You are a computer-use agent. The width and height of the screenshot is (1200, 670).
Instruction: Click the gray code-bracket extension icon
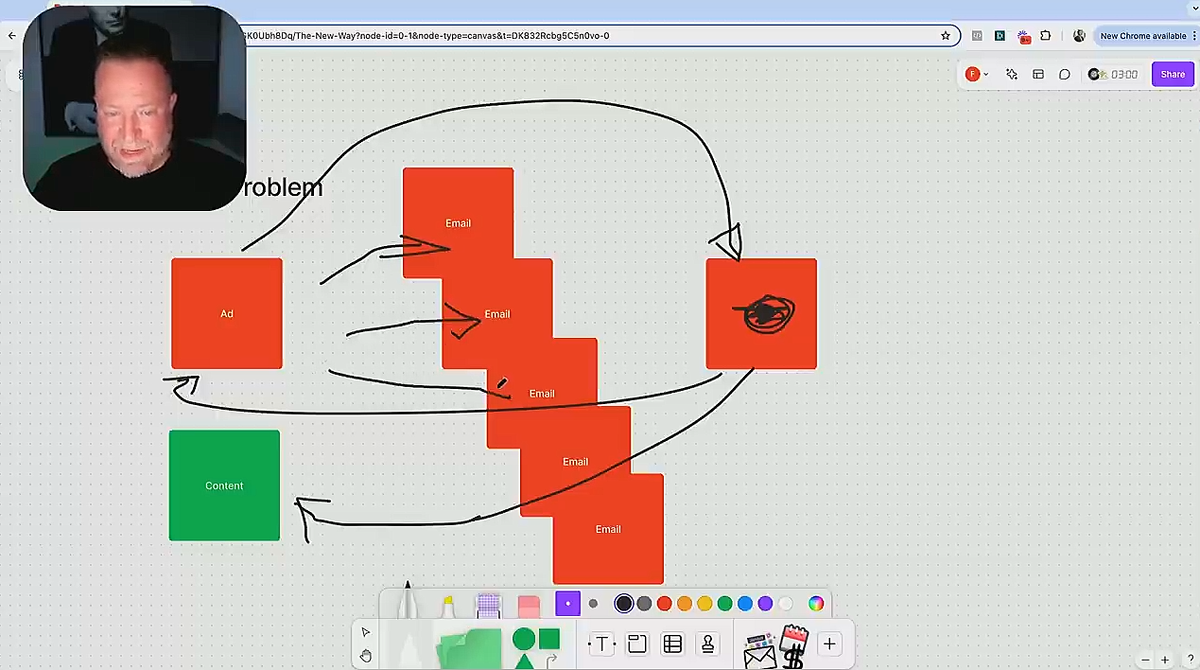977,35
